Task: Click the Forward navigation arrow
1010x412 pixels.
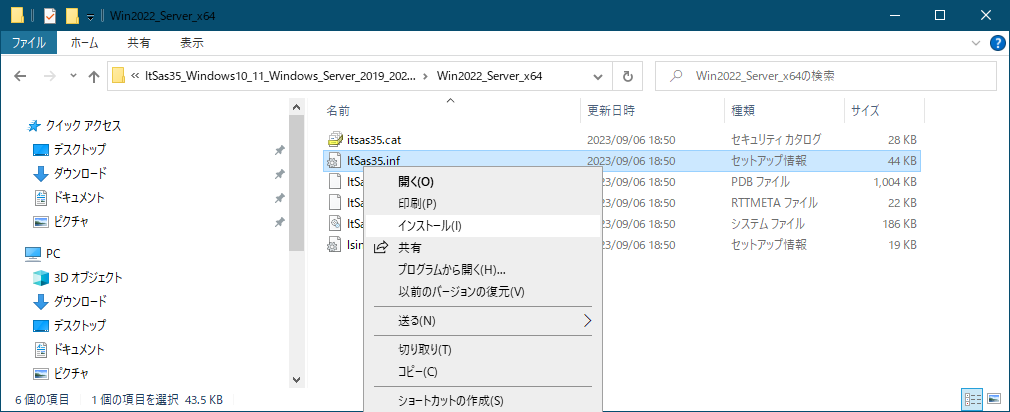Action: (50, 76)
